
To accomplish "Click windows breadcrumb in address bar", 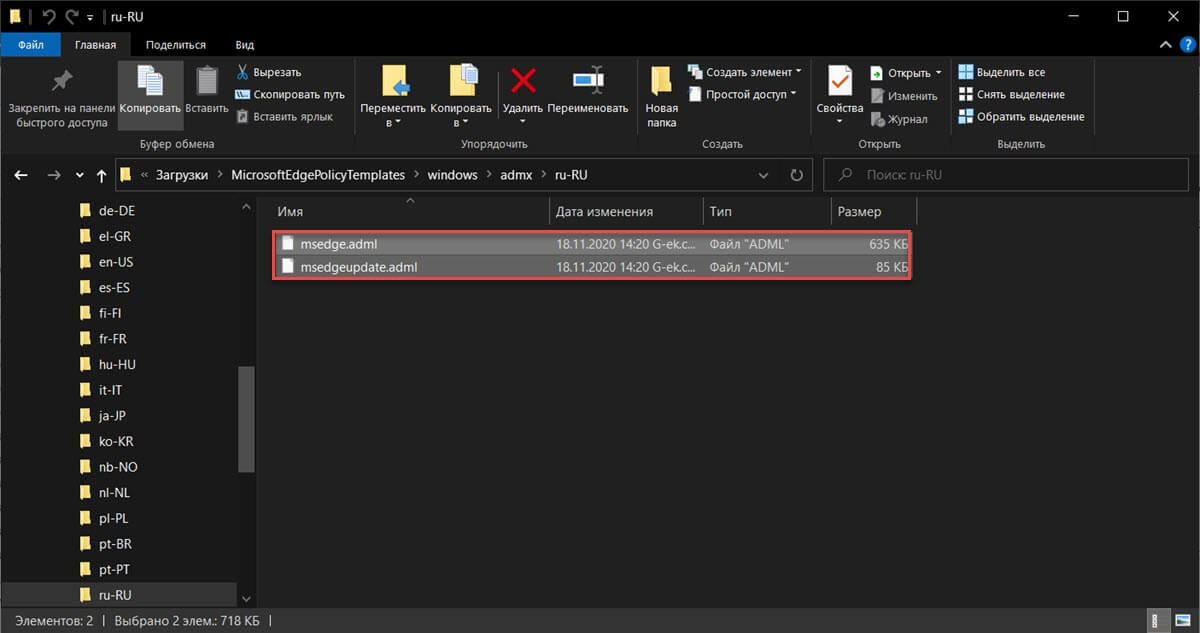I will click(x=452, y=174).
